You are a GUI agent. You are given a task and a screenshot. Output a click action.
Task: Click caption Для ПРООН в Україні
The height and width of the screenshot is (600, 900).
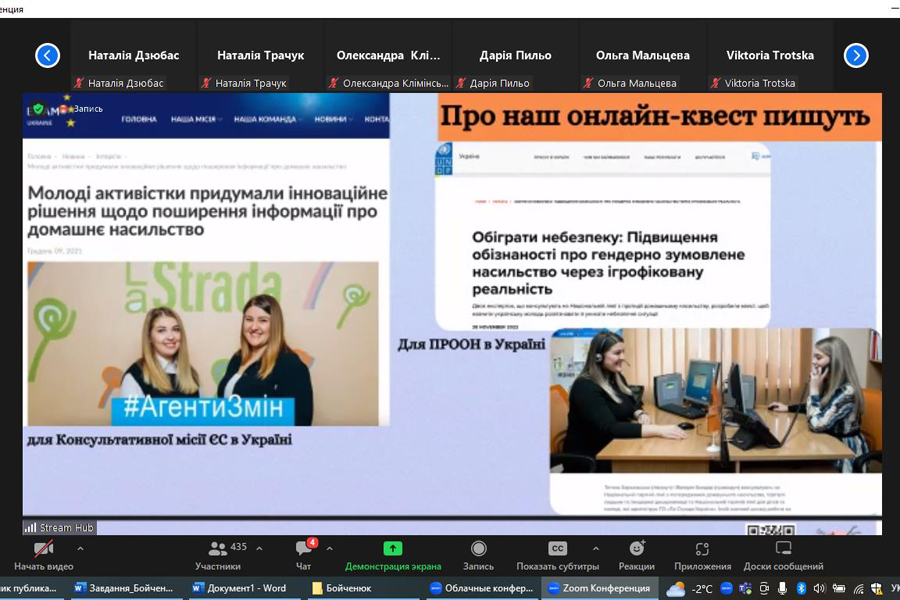pyautogui.click(x=471, y=344)
